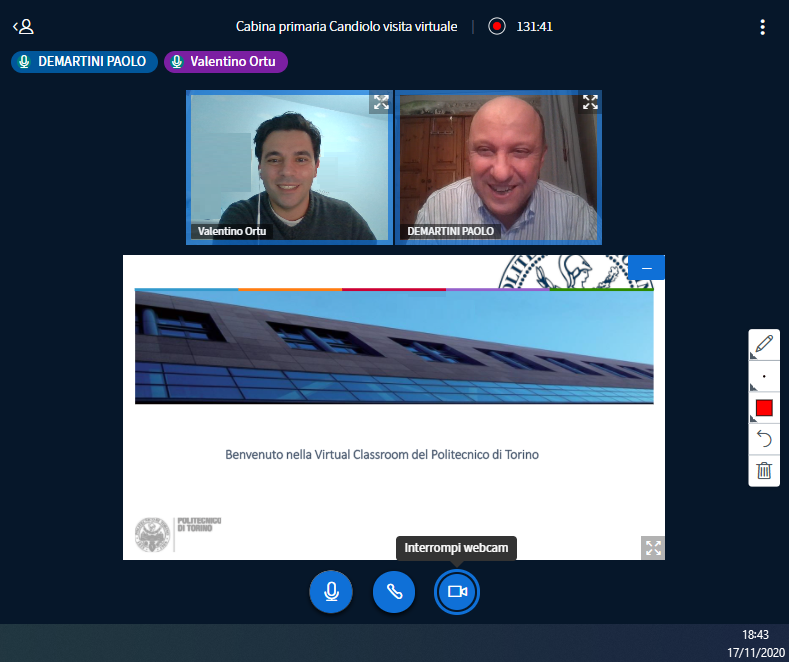Expand Valentino Ortu's video to fullscreen
This screenshot has width=789, height=662.
(x=380, y=102)
